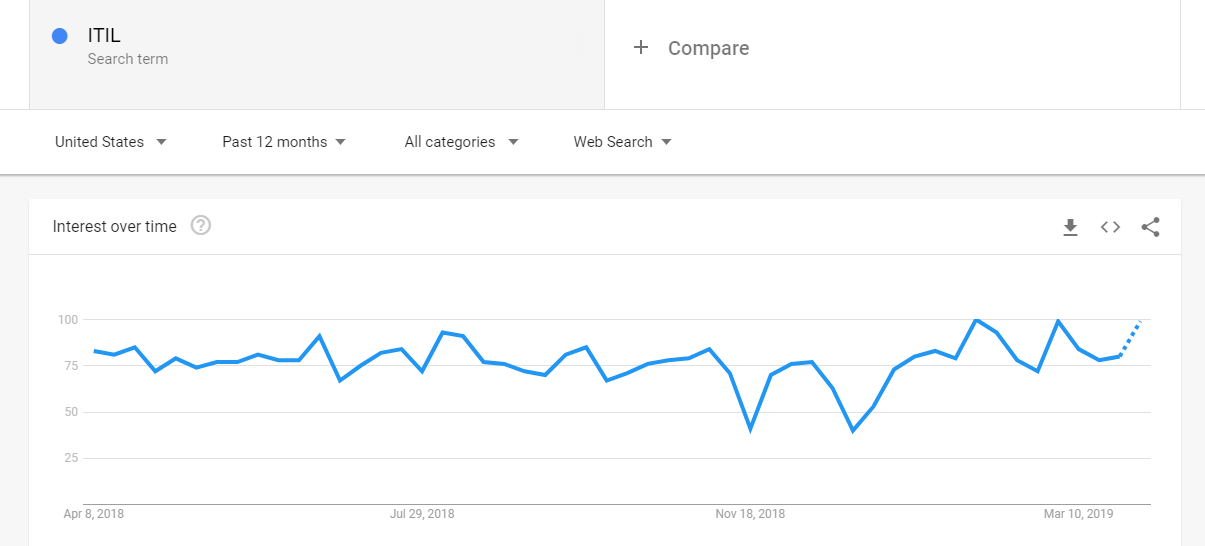1205x546 pixels.
Task: Click the 100 value axis label
Action: (x=67, y=320)
